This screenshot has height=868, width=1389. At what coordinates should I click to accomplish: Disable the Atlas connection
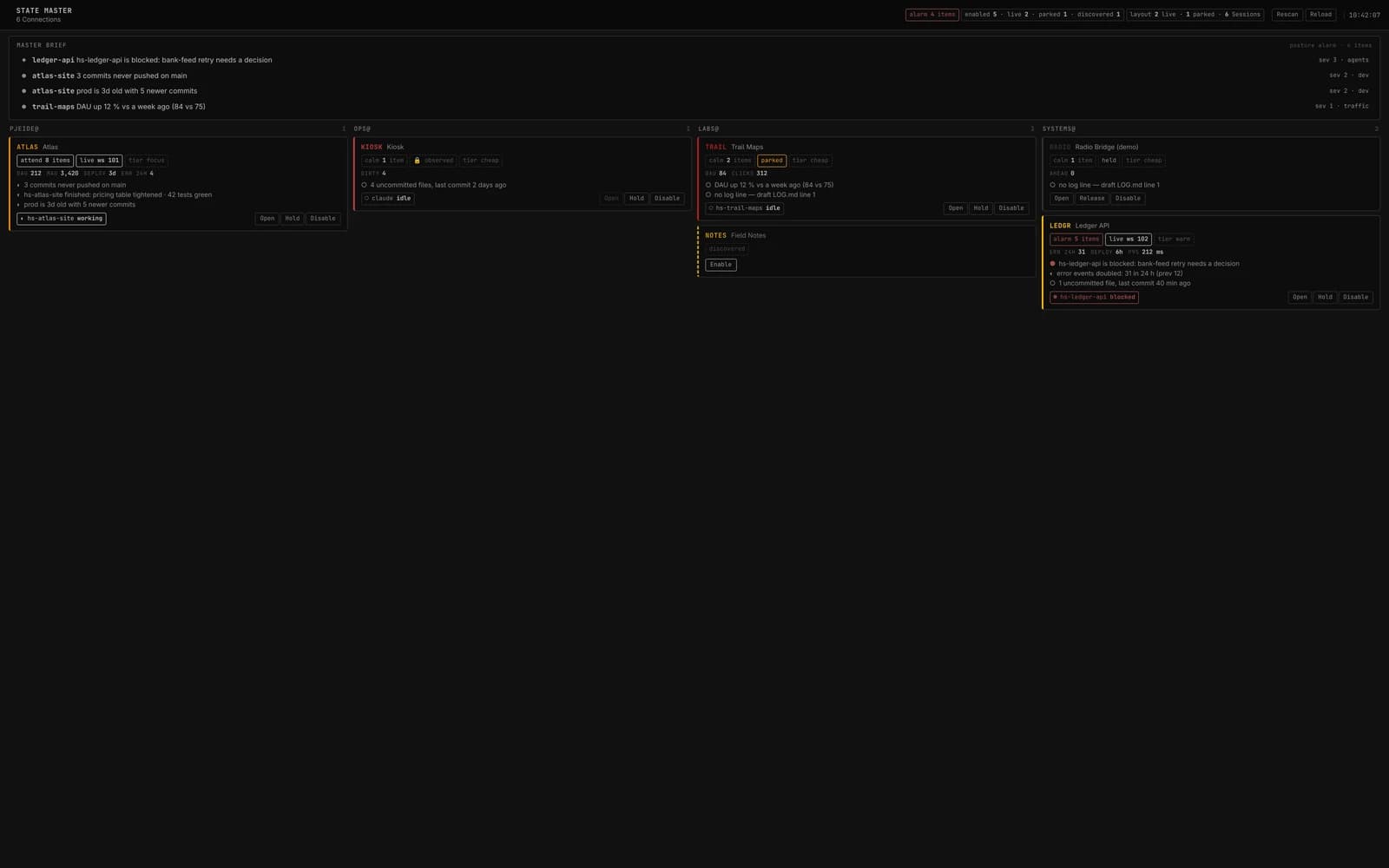[x=323, y=219]
